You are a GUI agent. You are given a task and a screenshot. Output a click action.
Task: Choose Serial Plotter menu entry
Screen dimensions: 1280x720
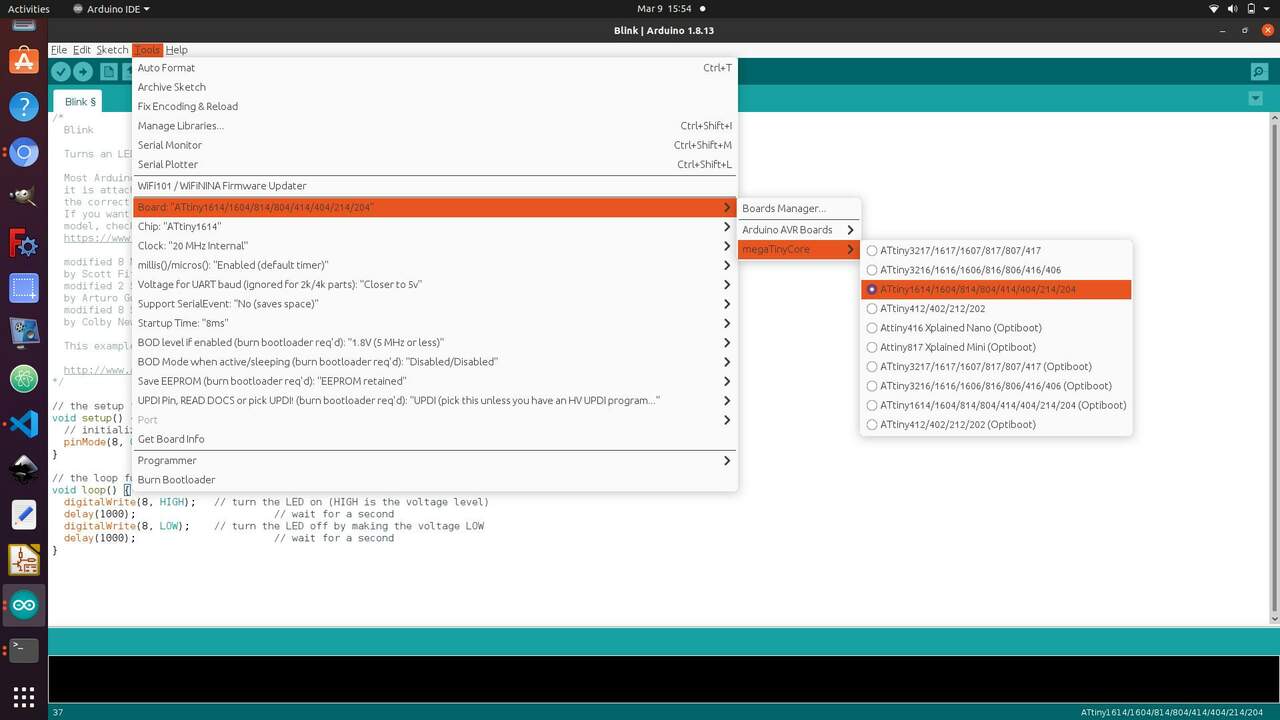point(435,164)
